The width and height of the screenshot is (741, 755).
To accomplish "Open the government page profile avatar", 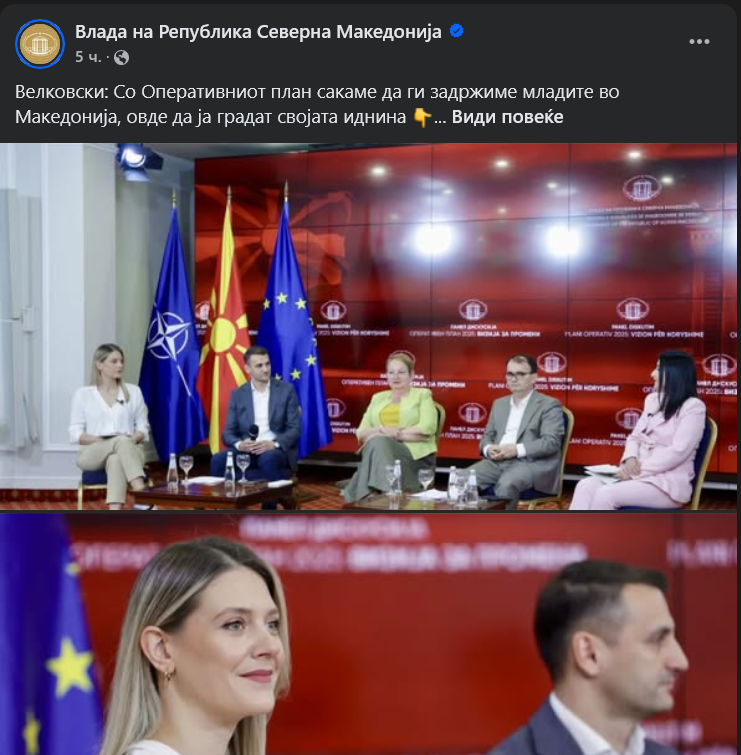I will tap(40, 44).
